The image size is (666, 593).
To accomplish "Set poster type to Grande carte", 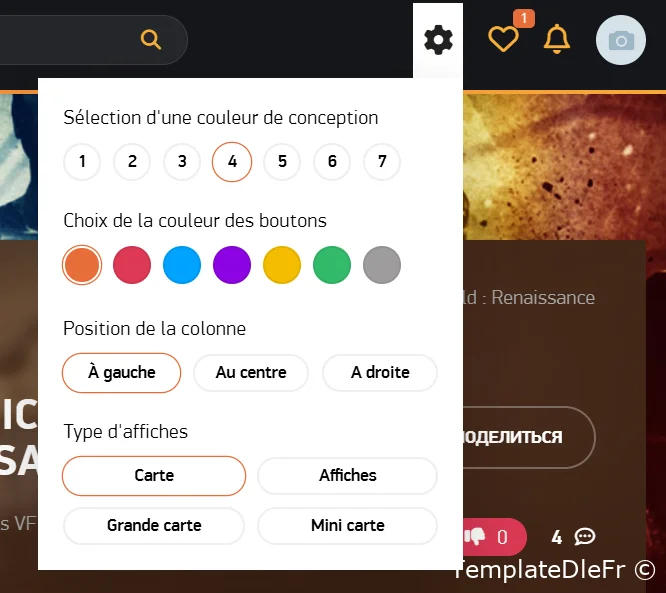I will (x=154, y=526).
